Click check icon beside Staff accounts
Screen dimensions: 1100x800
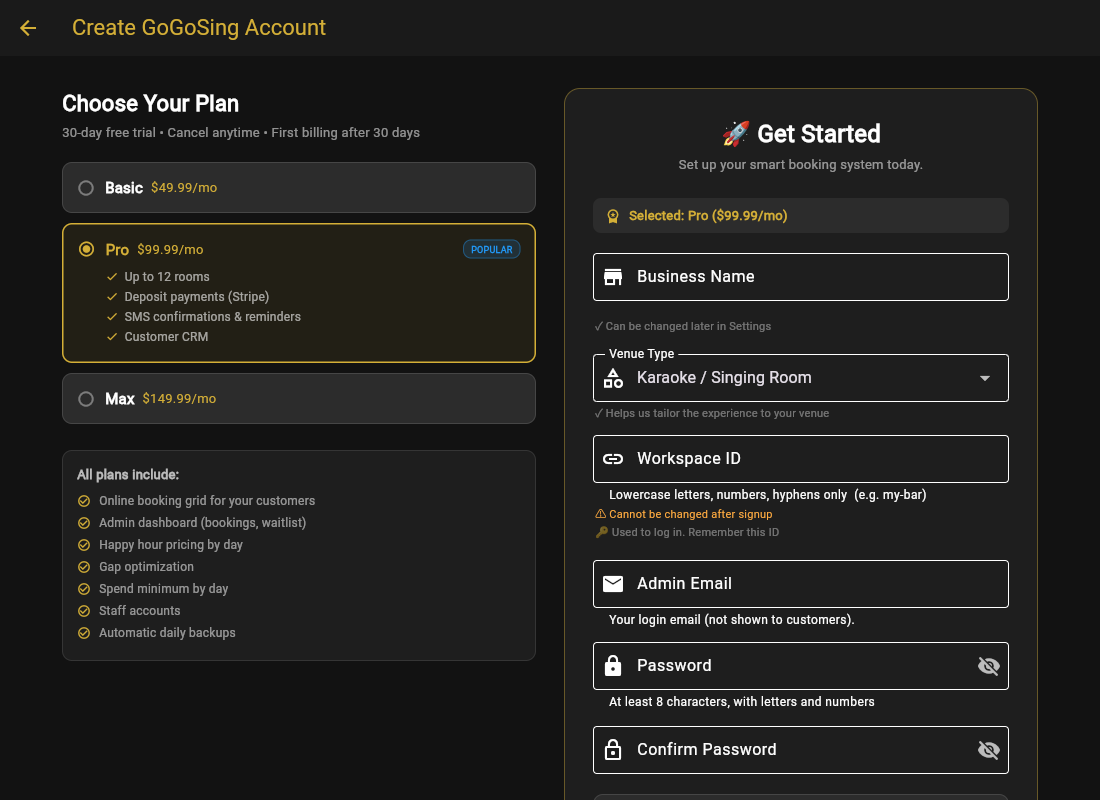[84, 611]
